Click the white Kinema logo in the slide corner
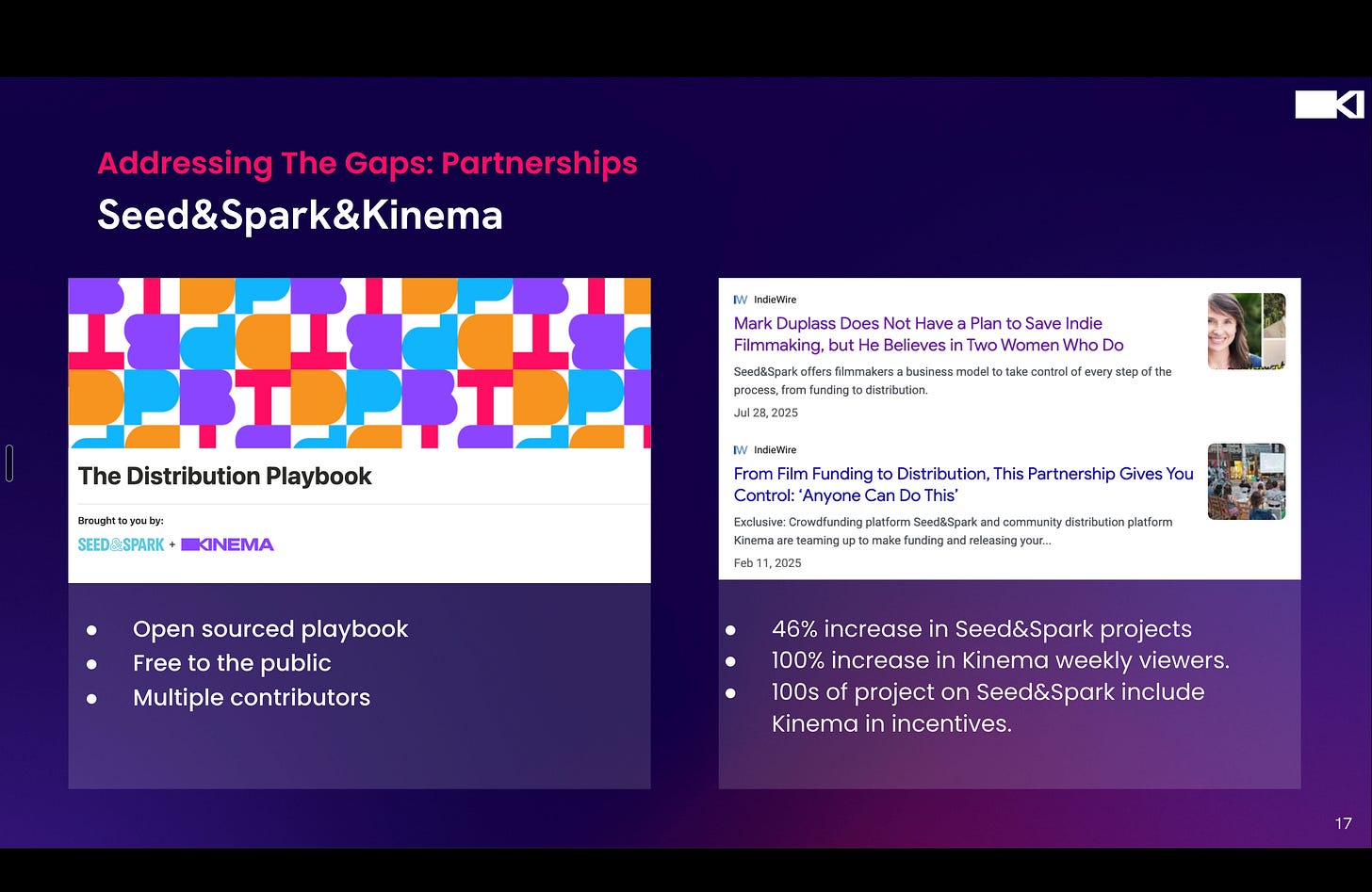Image resolution: width=1372 pixels, height=892 pixels. tap(1329, 105)
